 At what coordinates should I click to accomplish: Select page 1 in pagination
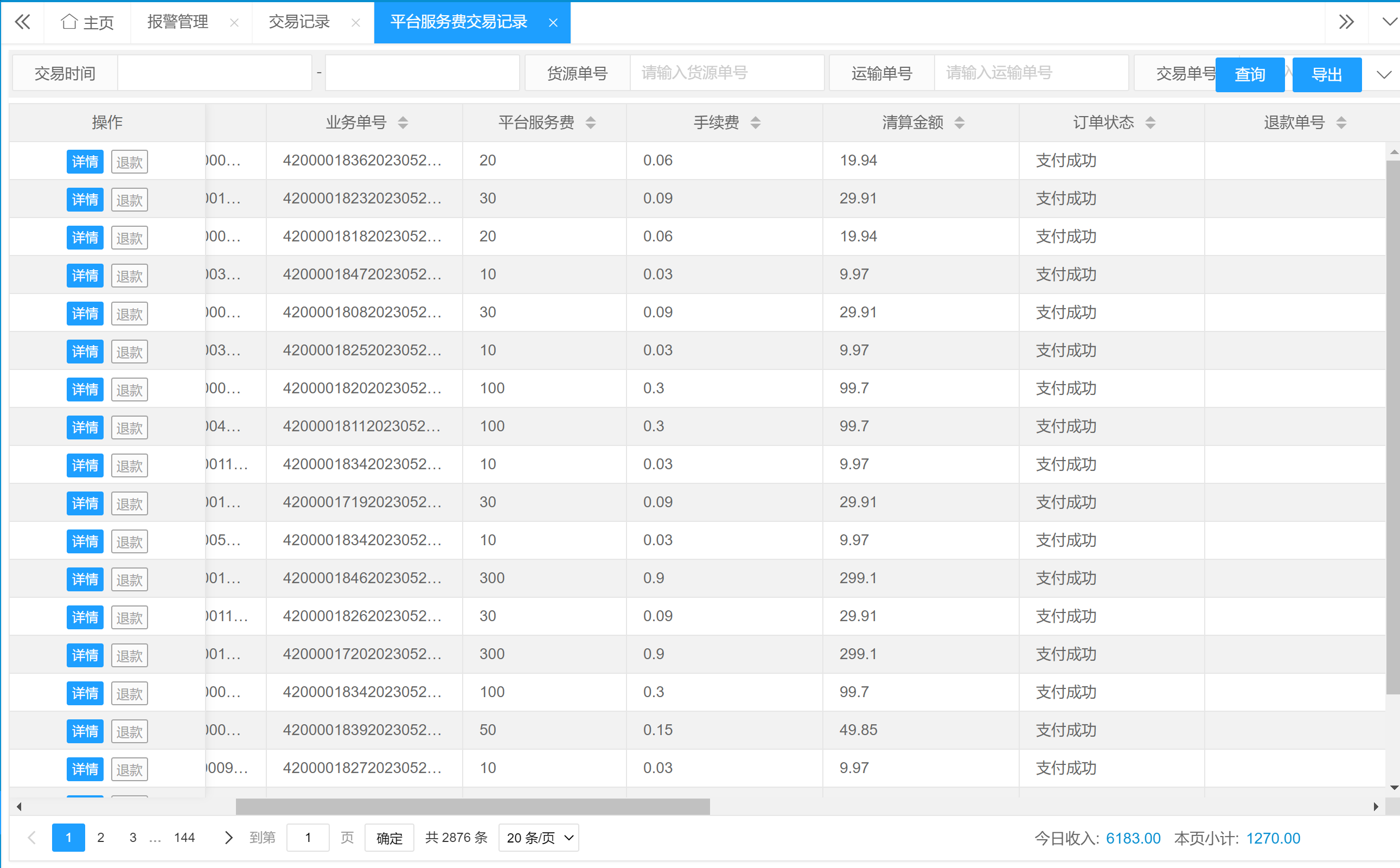click(x=68, y=838)
